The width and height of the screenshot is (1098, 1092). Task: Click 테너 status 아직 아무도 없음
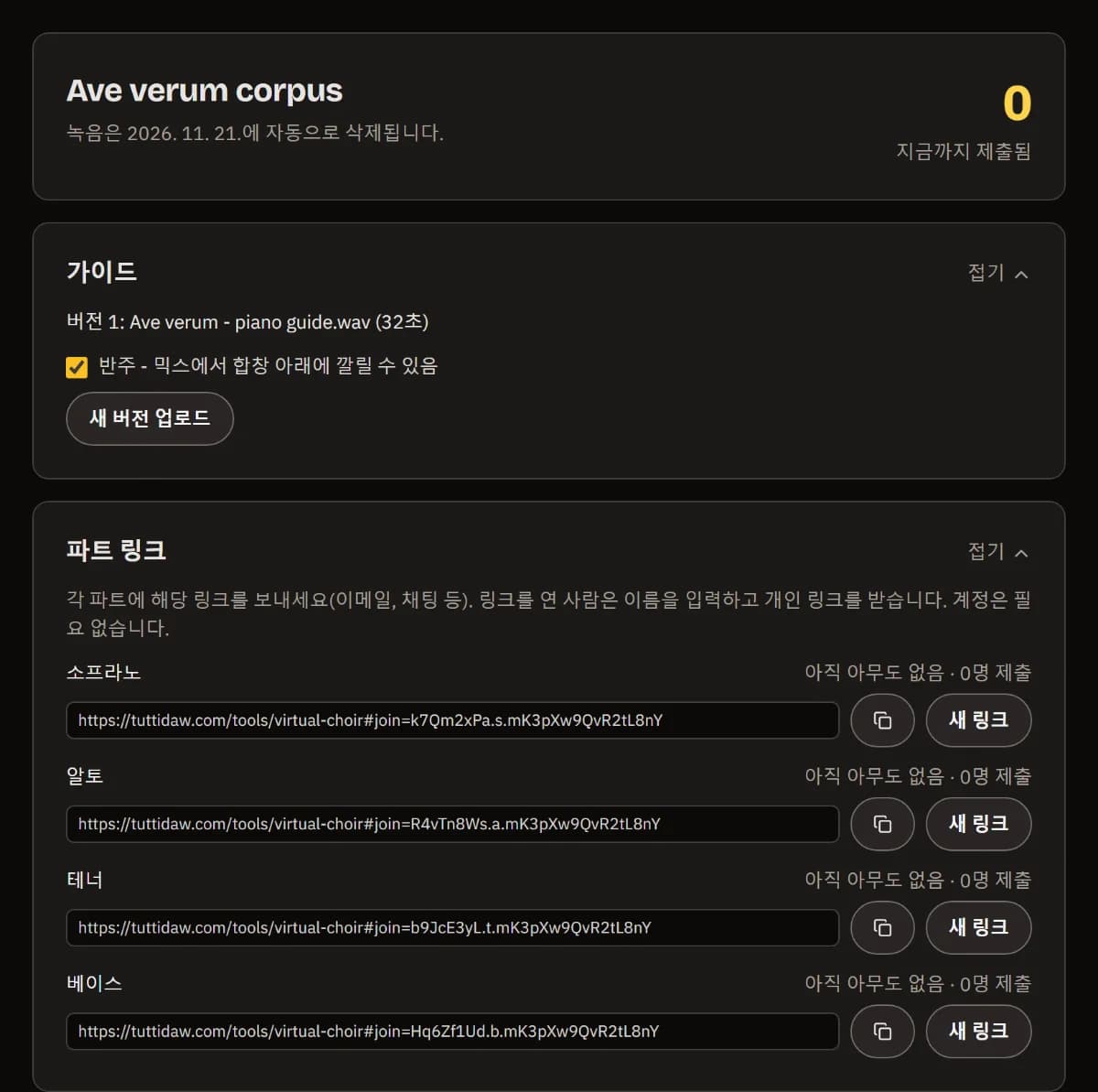coord(874,880)
